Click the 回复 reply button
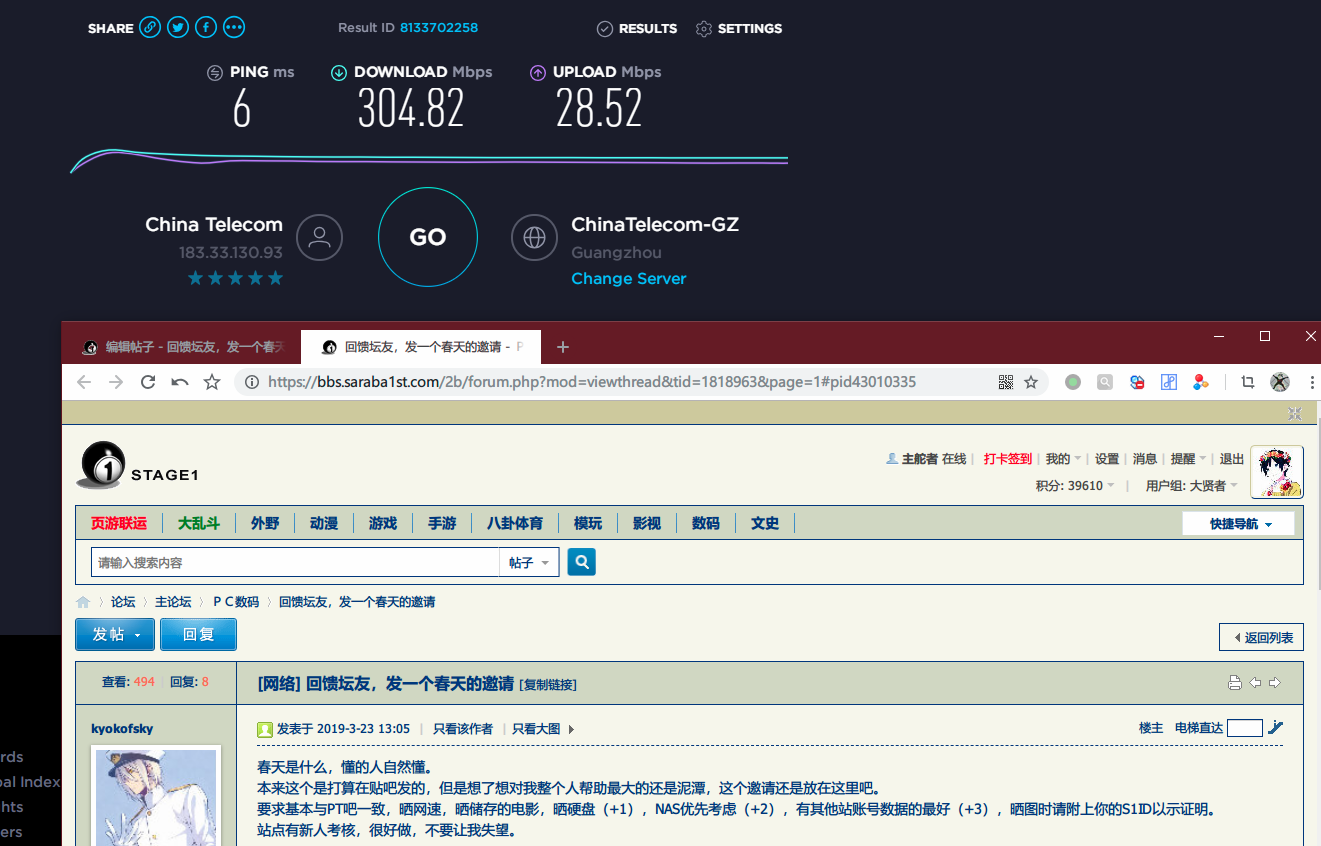The image size is (1321, 846). point(198,635)
